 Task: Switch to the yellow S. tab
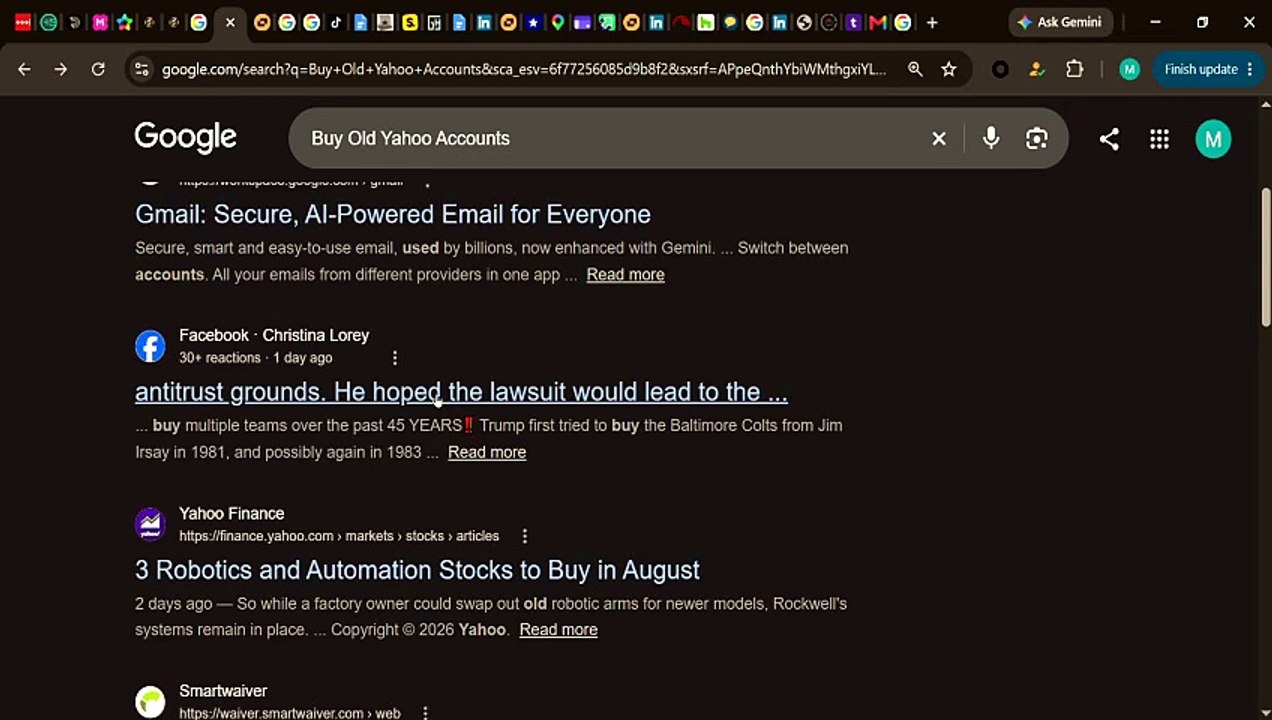click(x=410, y=22)
